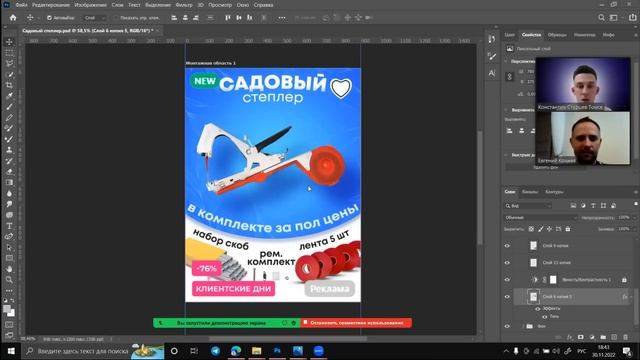
Task: Click the foreground color swatch
Action: coord(7,309)
